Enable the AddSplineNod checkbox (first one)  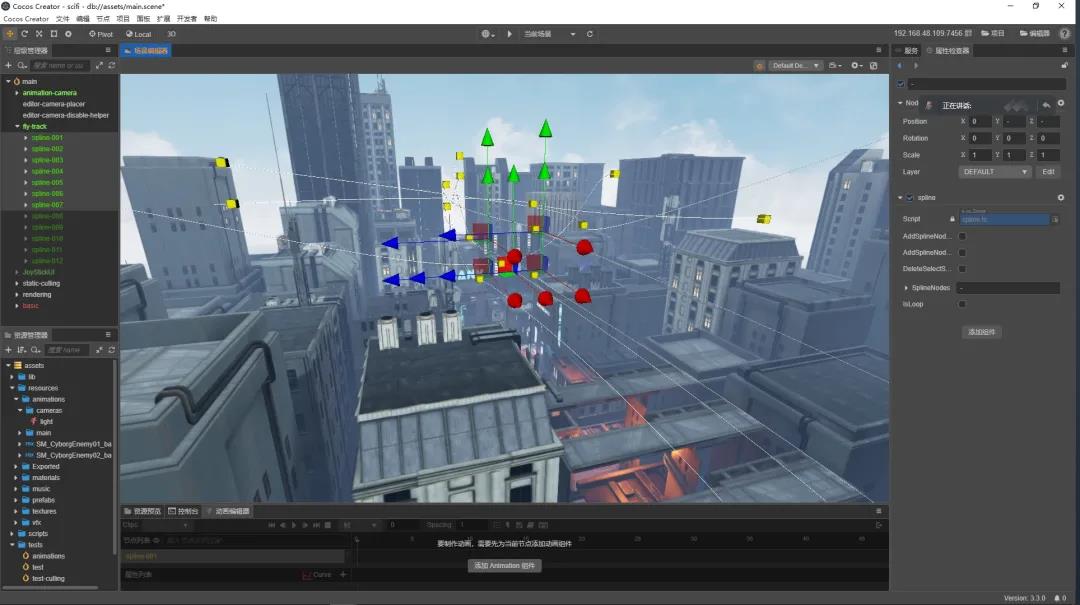[x=962, y=237]
